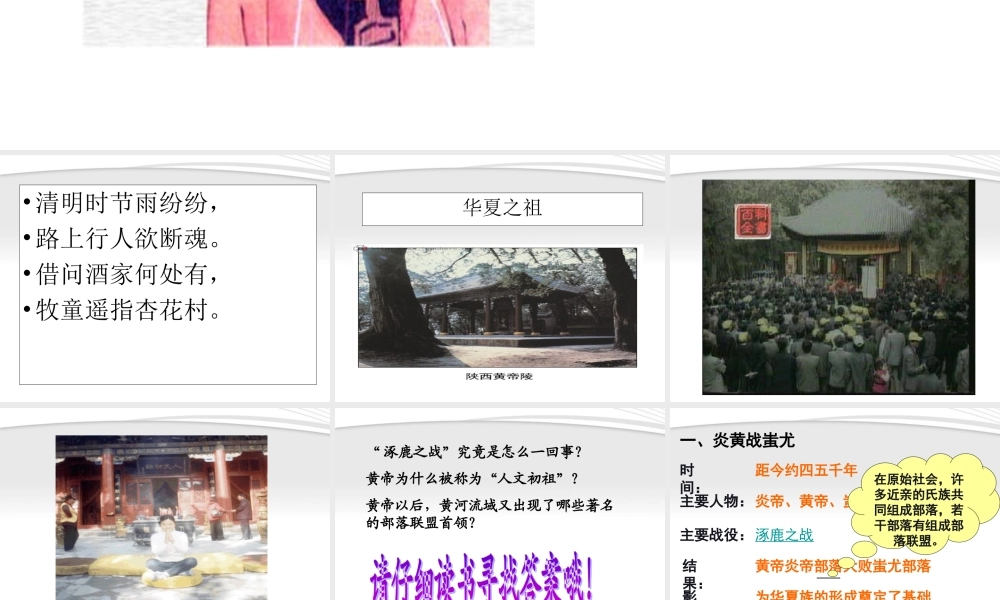This screenshot has width=1000, height=600.
Task: Select the text 黄帝炎帝部落大败蚩尤部落
Action: [842, 566]
